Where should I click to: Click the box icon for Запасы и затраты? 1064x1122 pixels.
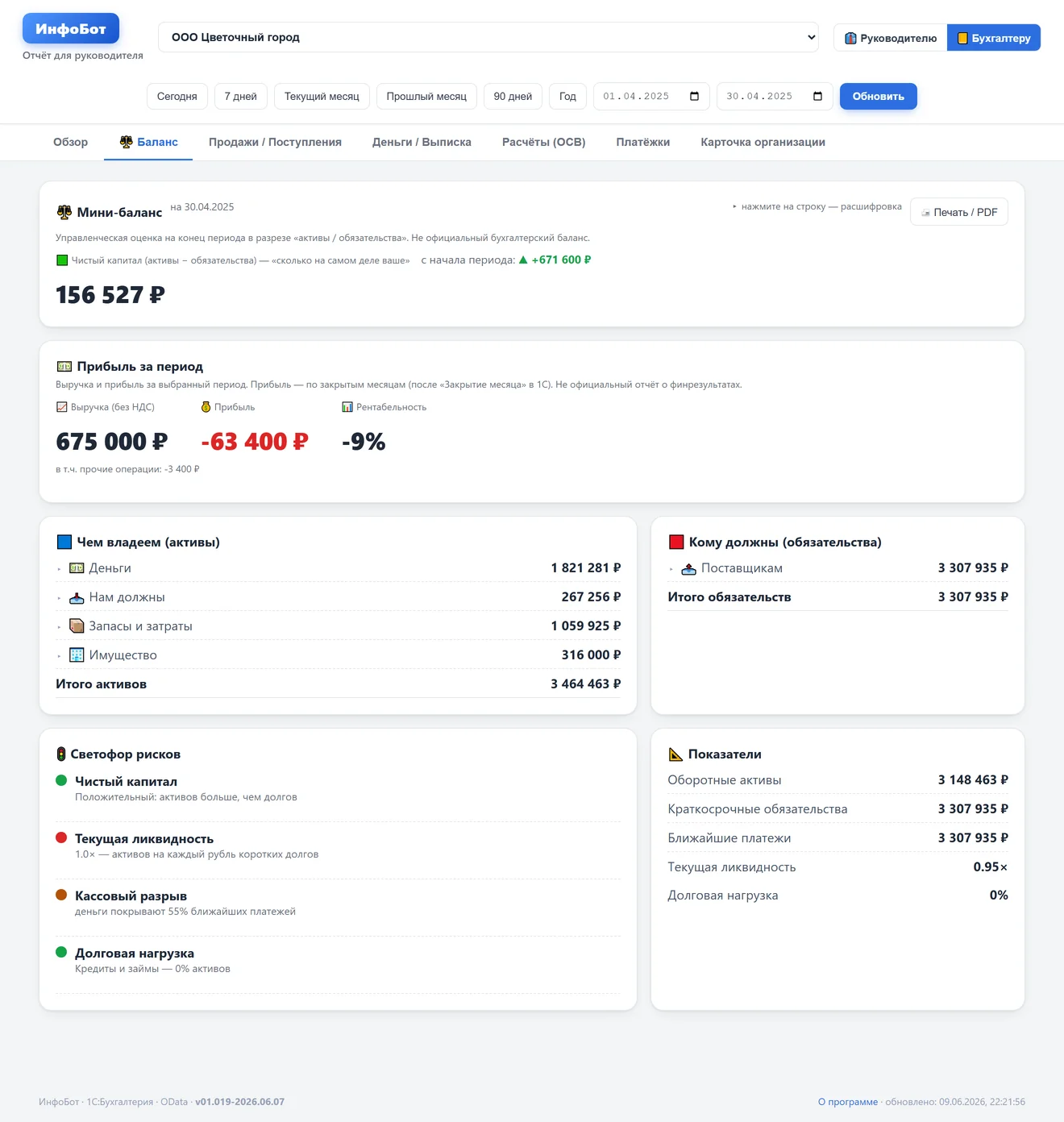coord(77,626)
